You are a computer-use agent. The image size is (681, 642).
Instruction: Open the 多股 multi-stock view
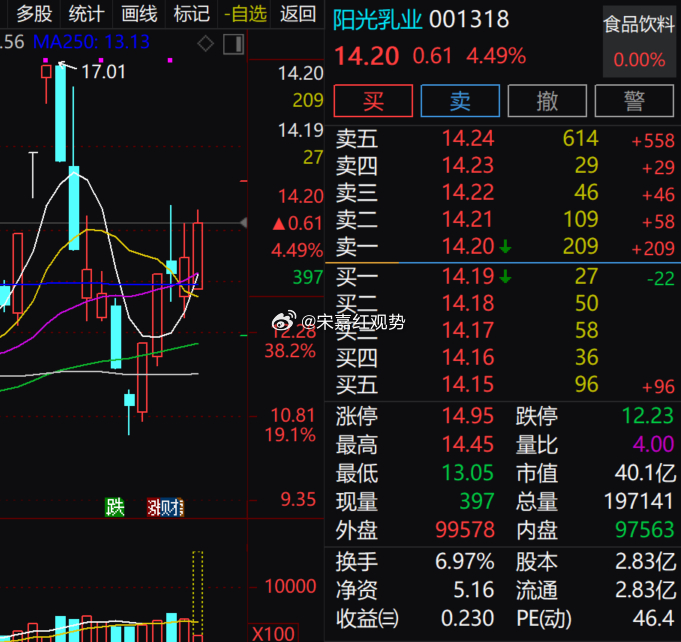[x=34, y=14]
